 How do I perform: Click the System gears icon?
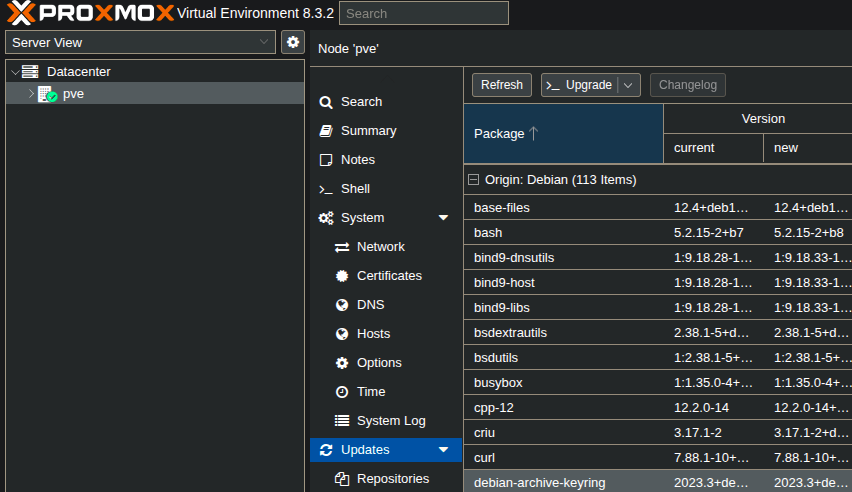(x=326, y=218)
